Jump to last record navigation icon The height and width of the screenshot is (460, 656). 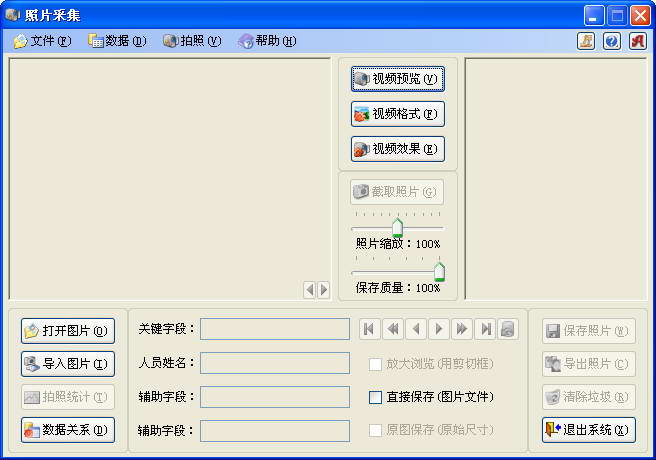coord(485,329)
